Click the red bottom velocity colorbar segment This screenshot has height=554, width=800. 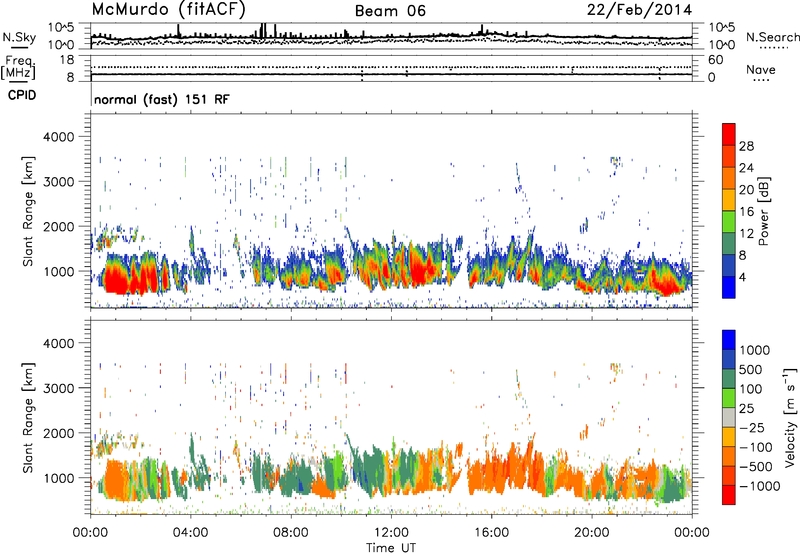click(x=729, y=495)
